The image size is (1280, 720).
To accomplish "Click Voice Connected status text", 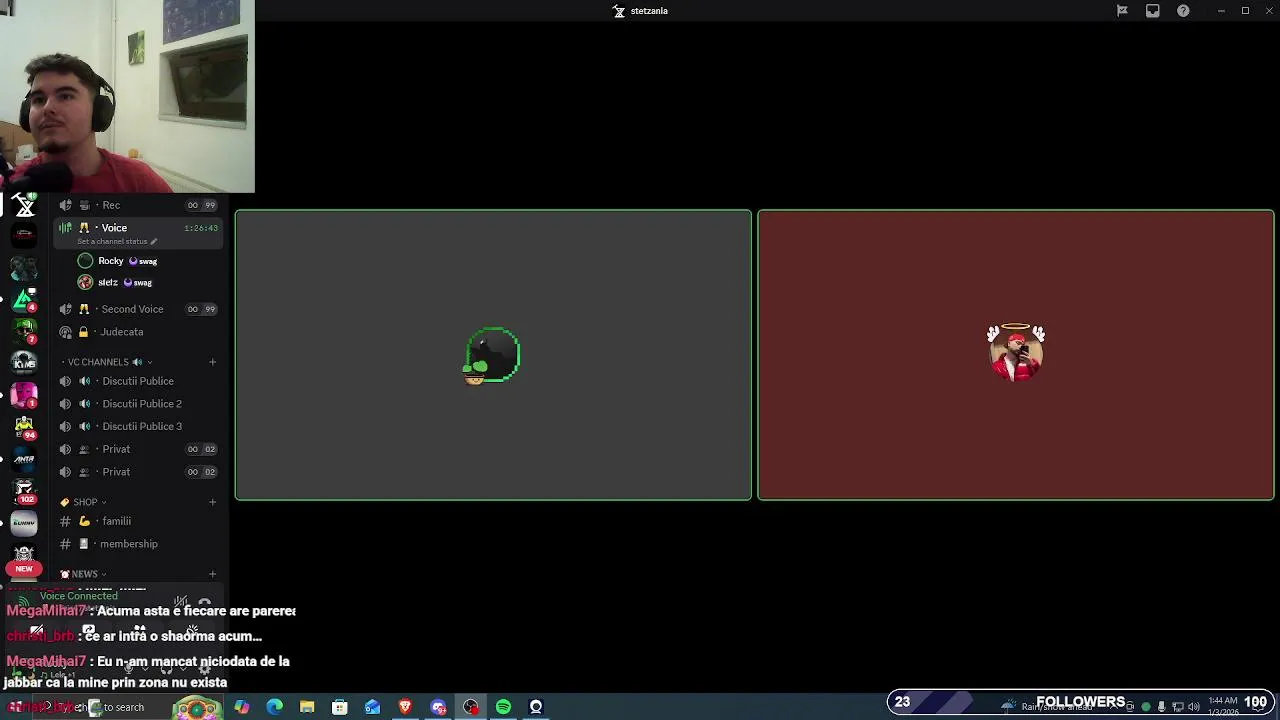I will tap(79, 596).
